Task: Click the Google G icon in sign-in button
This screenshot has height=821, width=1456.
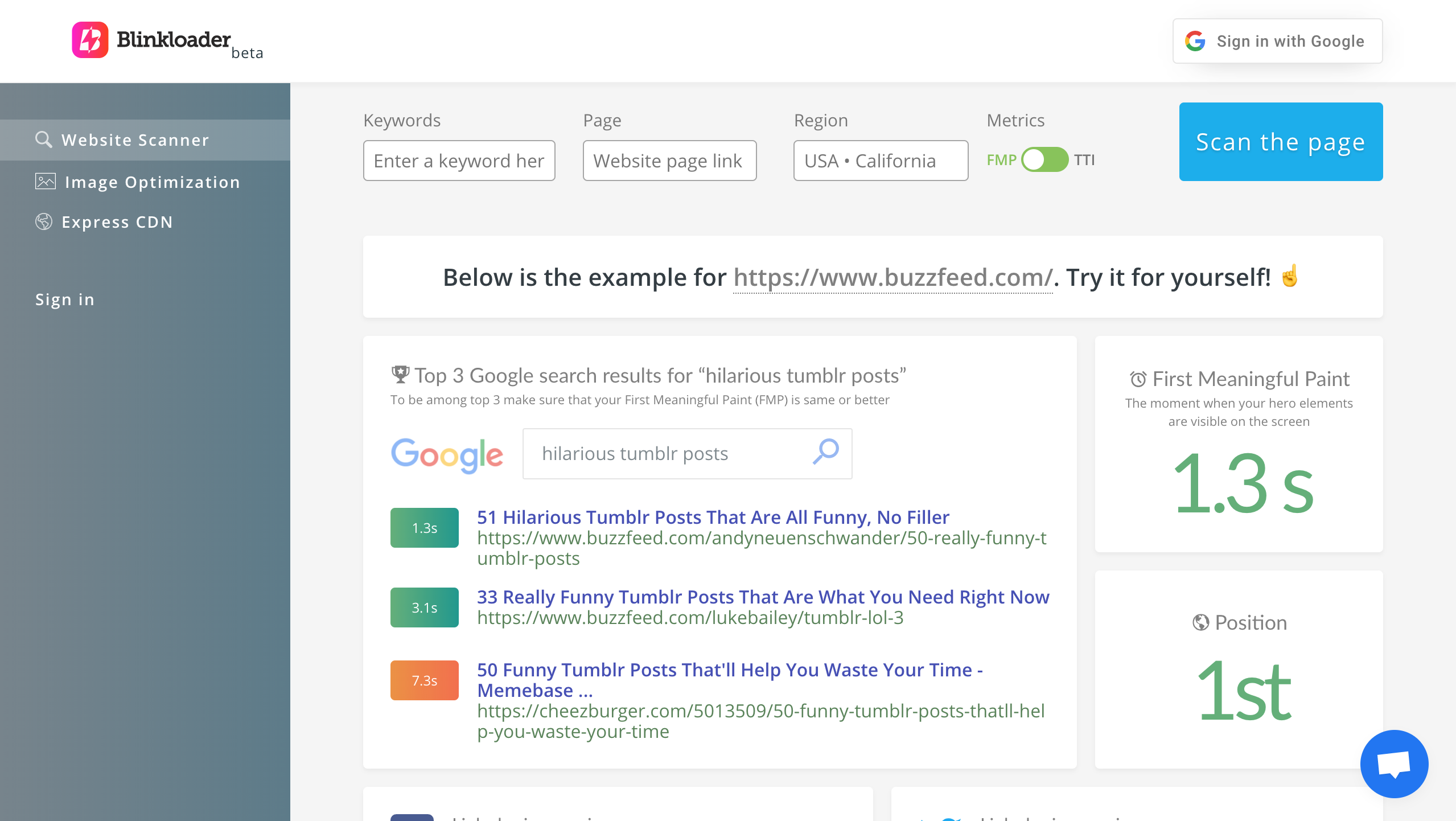Action: click(x=1195, y=41)
